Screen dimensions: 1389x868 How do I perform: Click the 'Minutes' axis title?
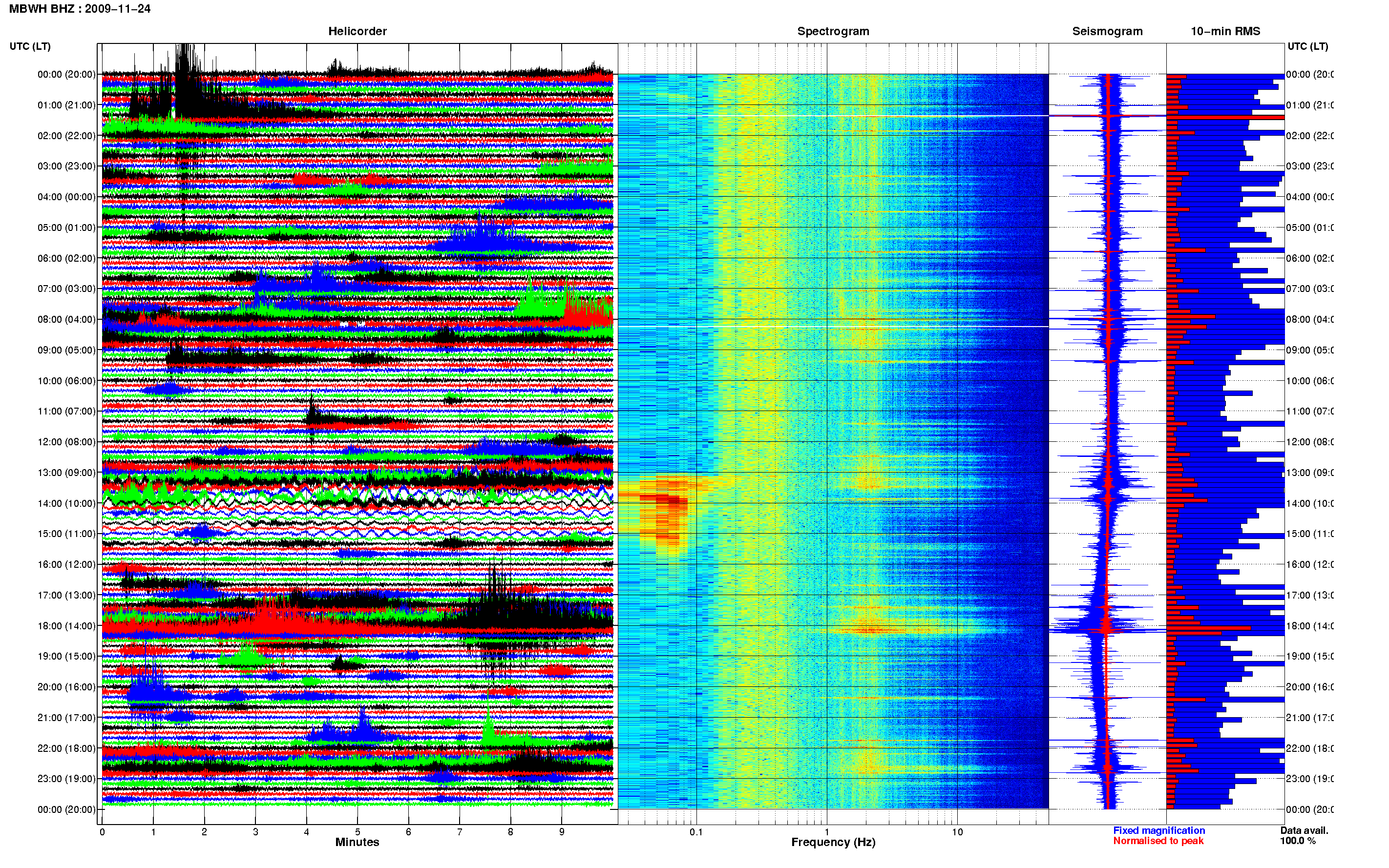pos(357,842)
